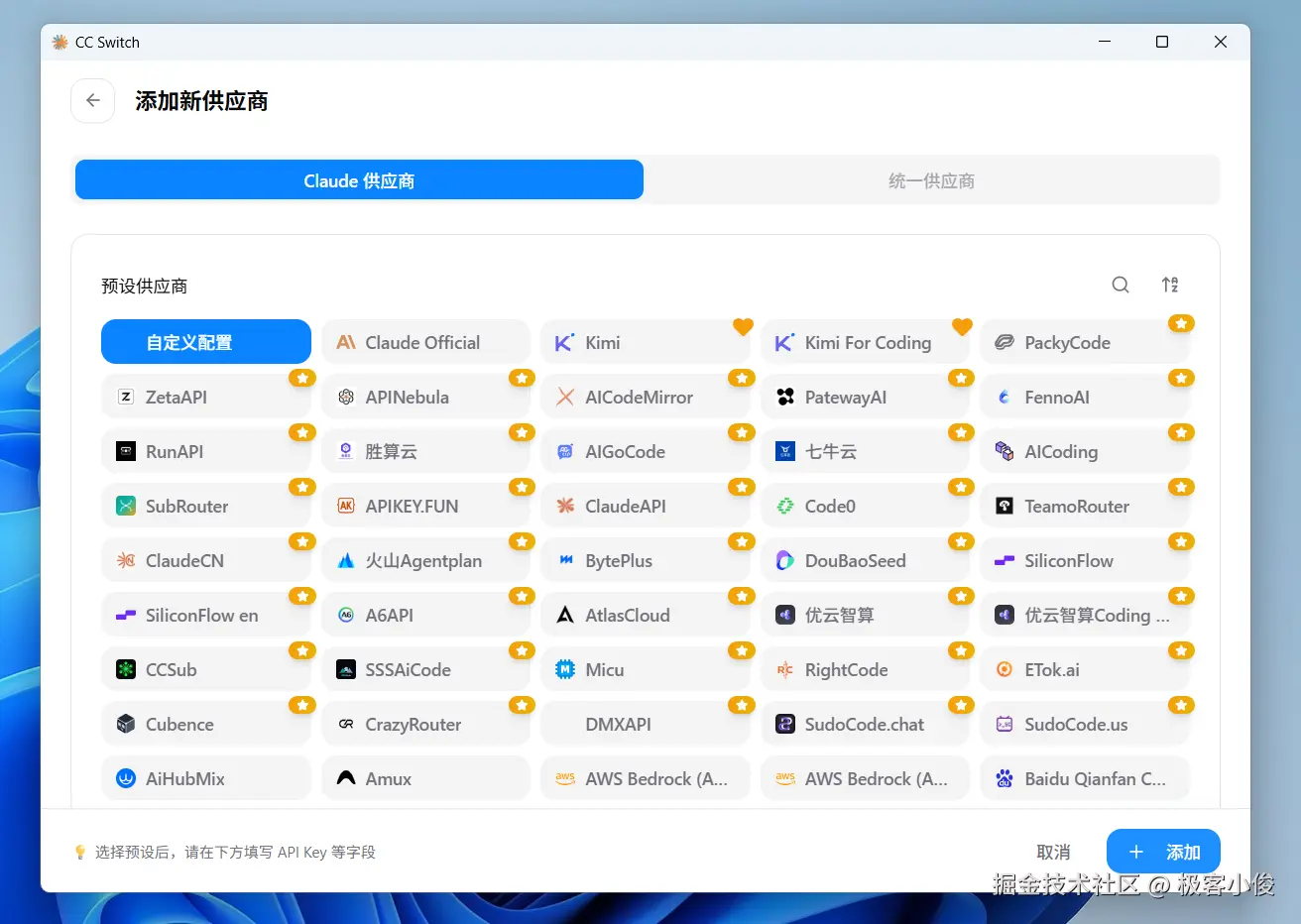Click the DouBaoSeed logo icon
Viewport: 1301px width, 924px height.
click(x=785, y=560)
